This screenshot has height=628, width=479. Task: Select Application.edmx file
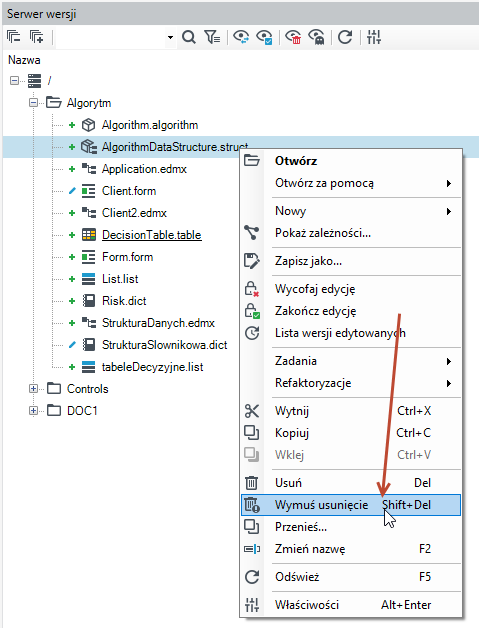click(144, 169)
